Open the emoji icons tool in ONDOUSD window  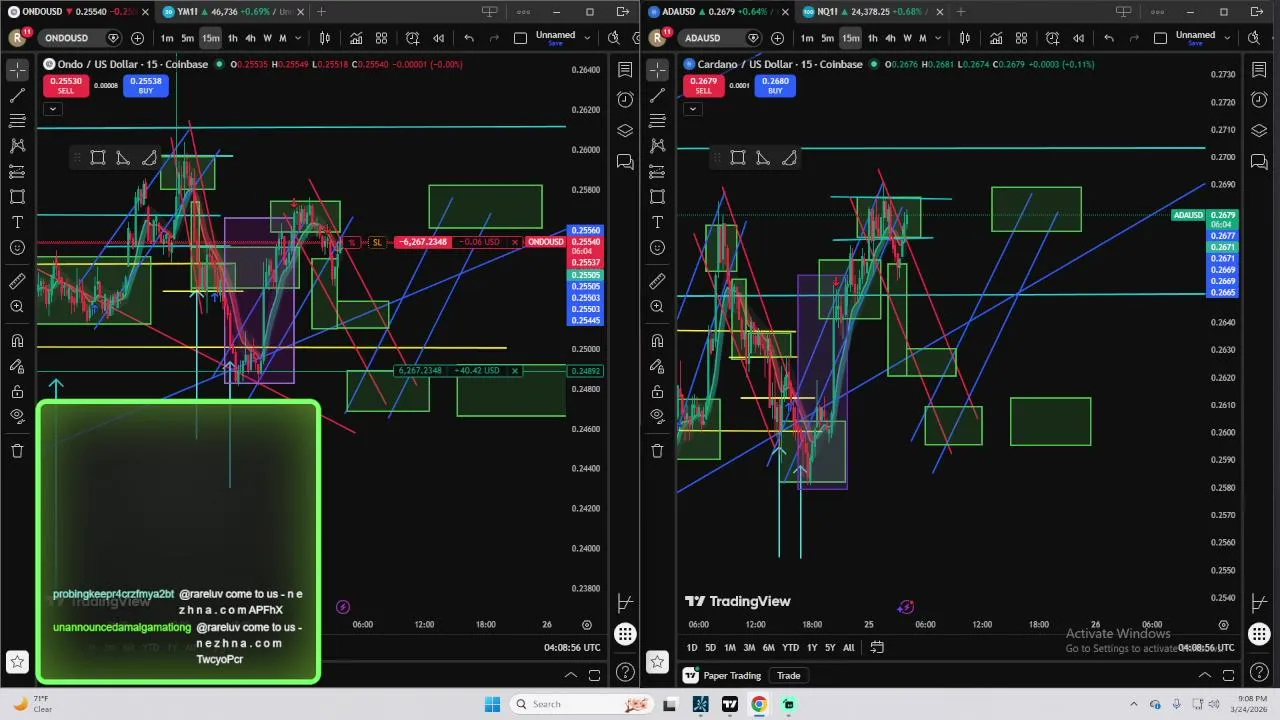click(x=17, y=247)
